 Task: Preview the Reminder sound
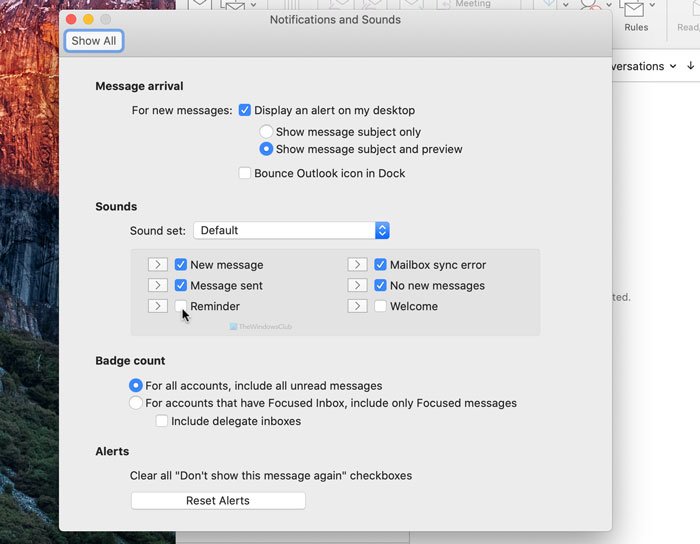point(158,306)
